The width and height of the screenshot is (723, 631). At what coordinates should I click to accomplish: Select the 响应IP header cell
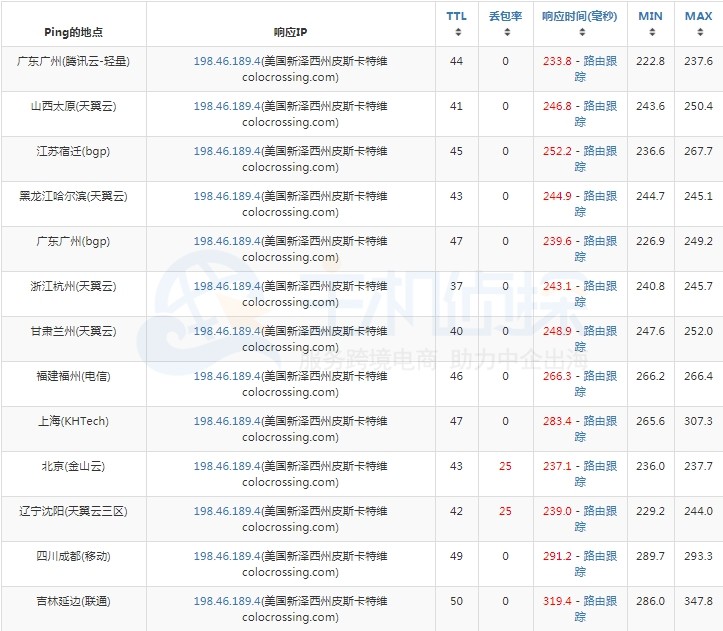point(291,24)
